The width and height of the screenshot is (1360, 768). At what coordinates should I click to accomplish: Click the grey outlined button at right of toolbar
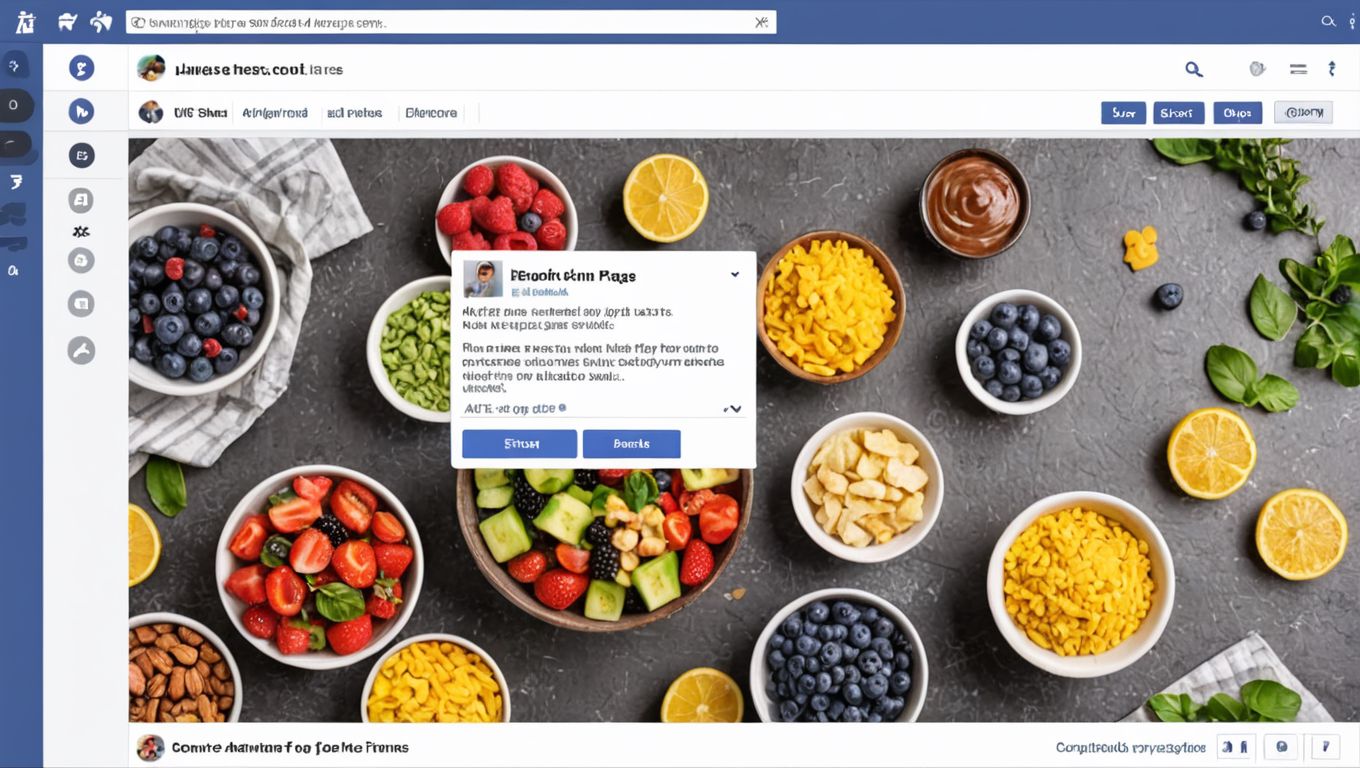[1303, 113]
